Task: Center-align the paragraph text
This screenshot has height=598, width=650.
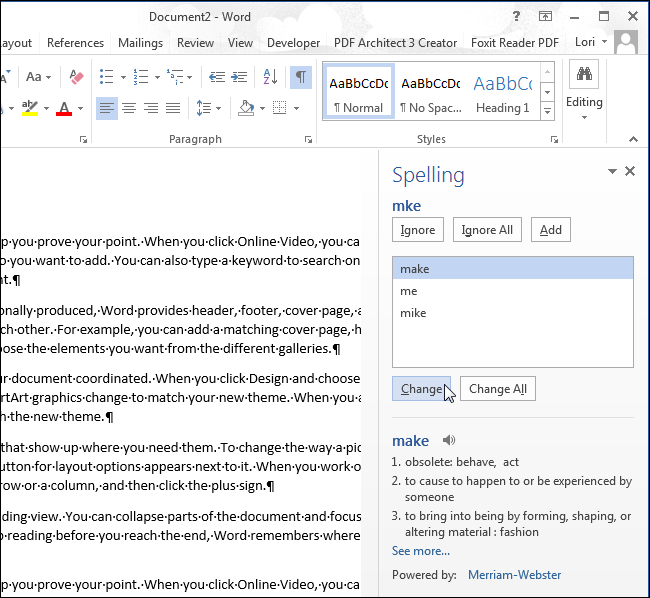Action: pos(129,108)
